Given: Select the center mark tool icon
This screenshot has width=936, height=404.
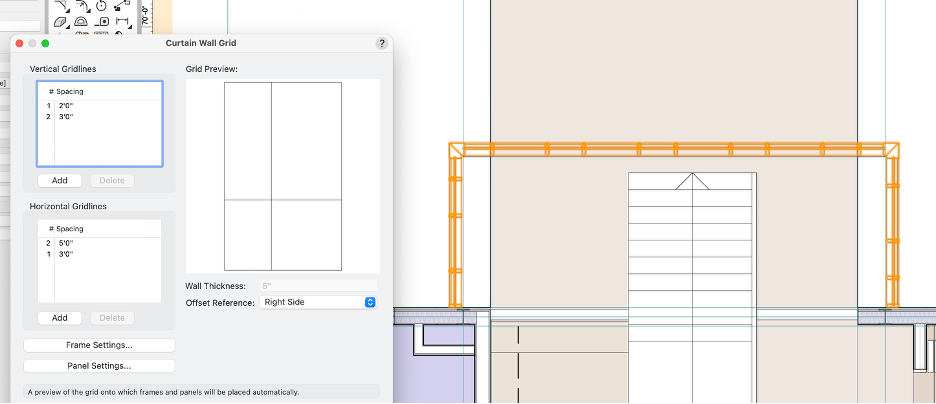Looking at the screenshot, I should coord(103,21).
